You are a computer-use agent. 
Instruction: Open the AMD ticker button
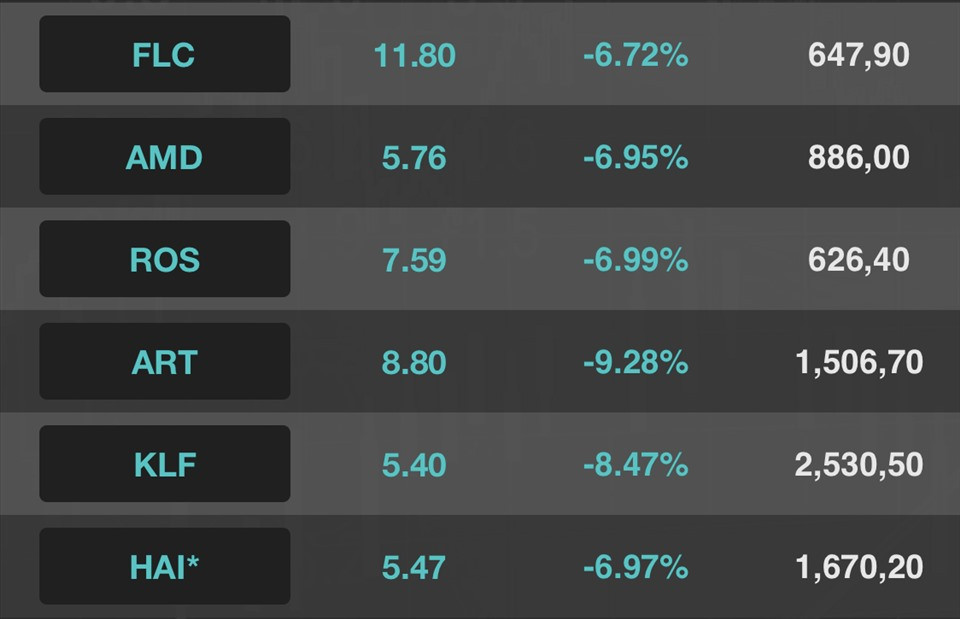(165, 156)
